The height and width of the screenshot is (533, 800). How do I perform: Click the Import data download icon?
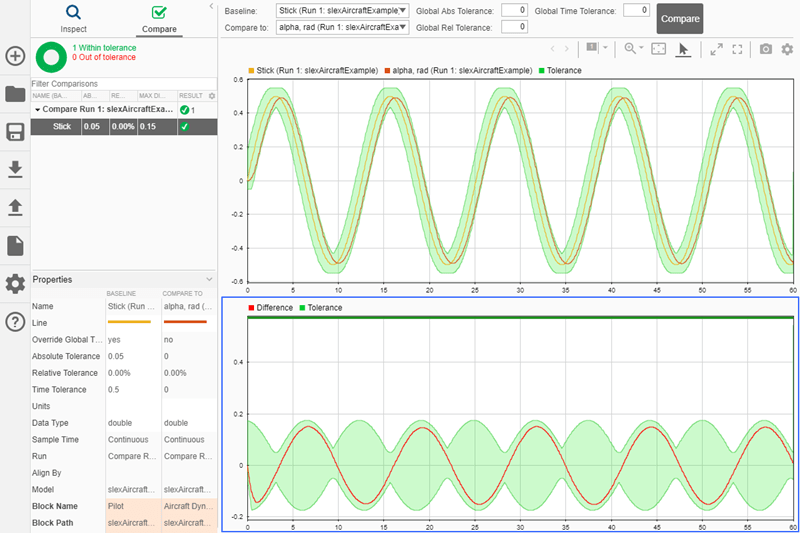click(15, 169)
